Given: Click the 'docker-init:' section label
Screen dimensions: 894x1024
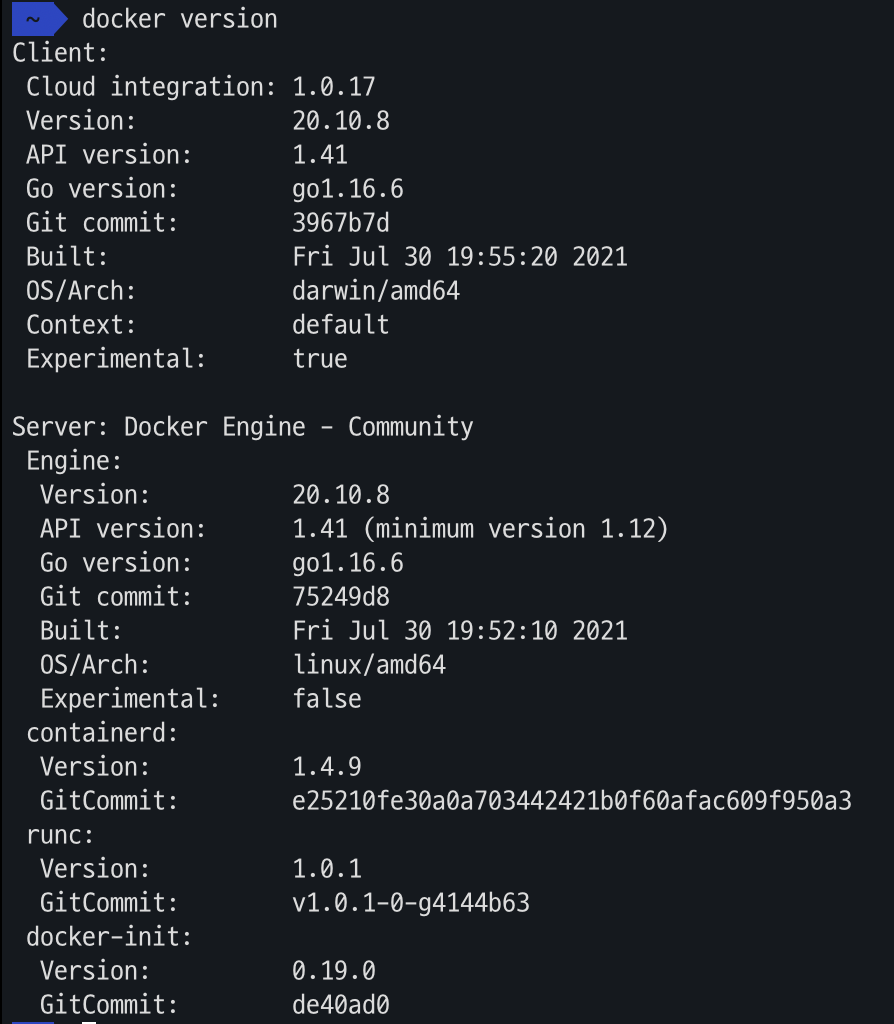Looking at the screenshot, I should pos(109,936).
